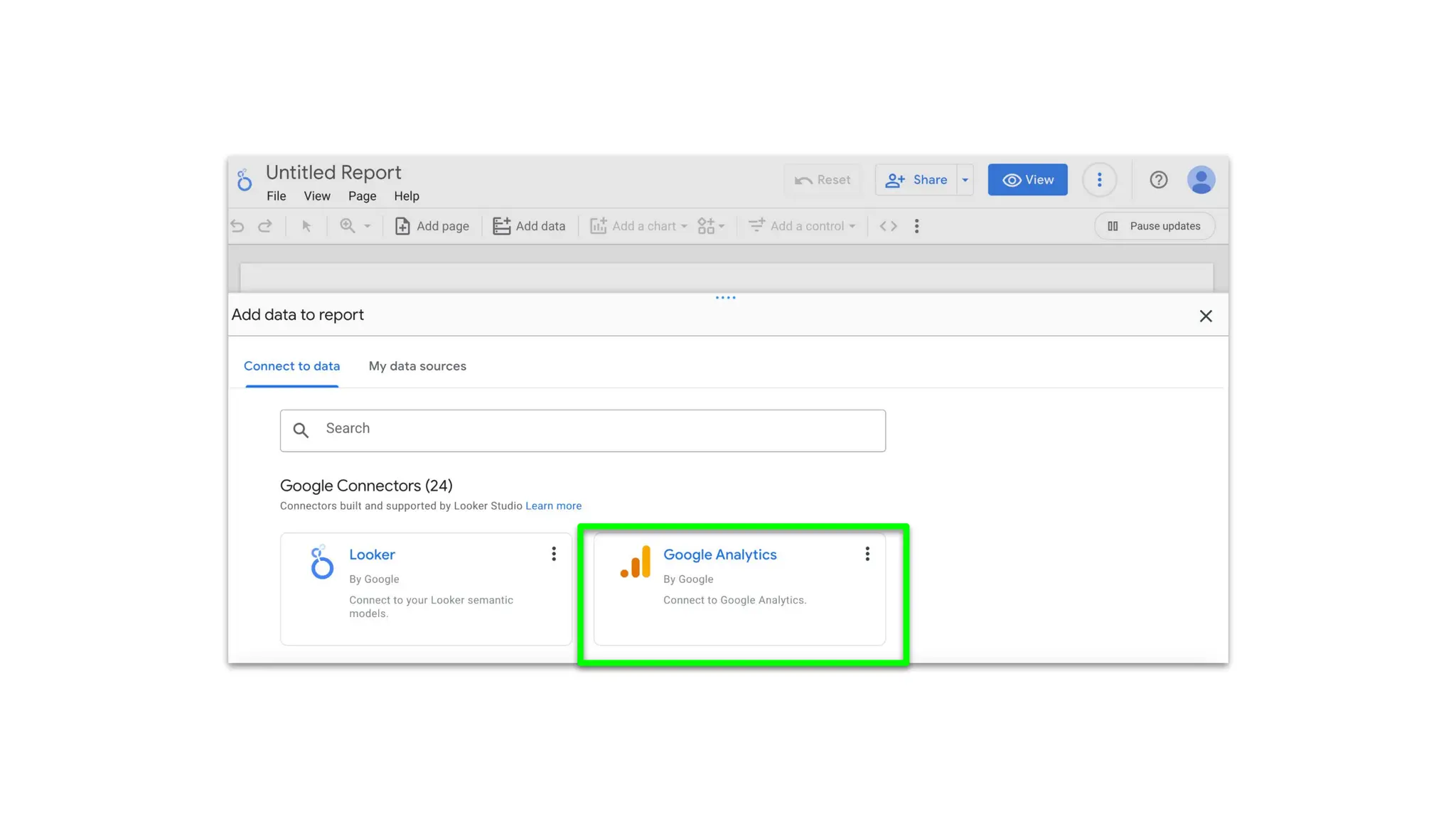
Task: Close the Add data to report panel
Action: (x=1206, y=316)
